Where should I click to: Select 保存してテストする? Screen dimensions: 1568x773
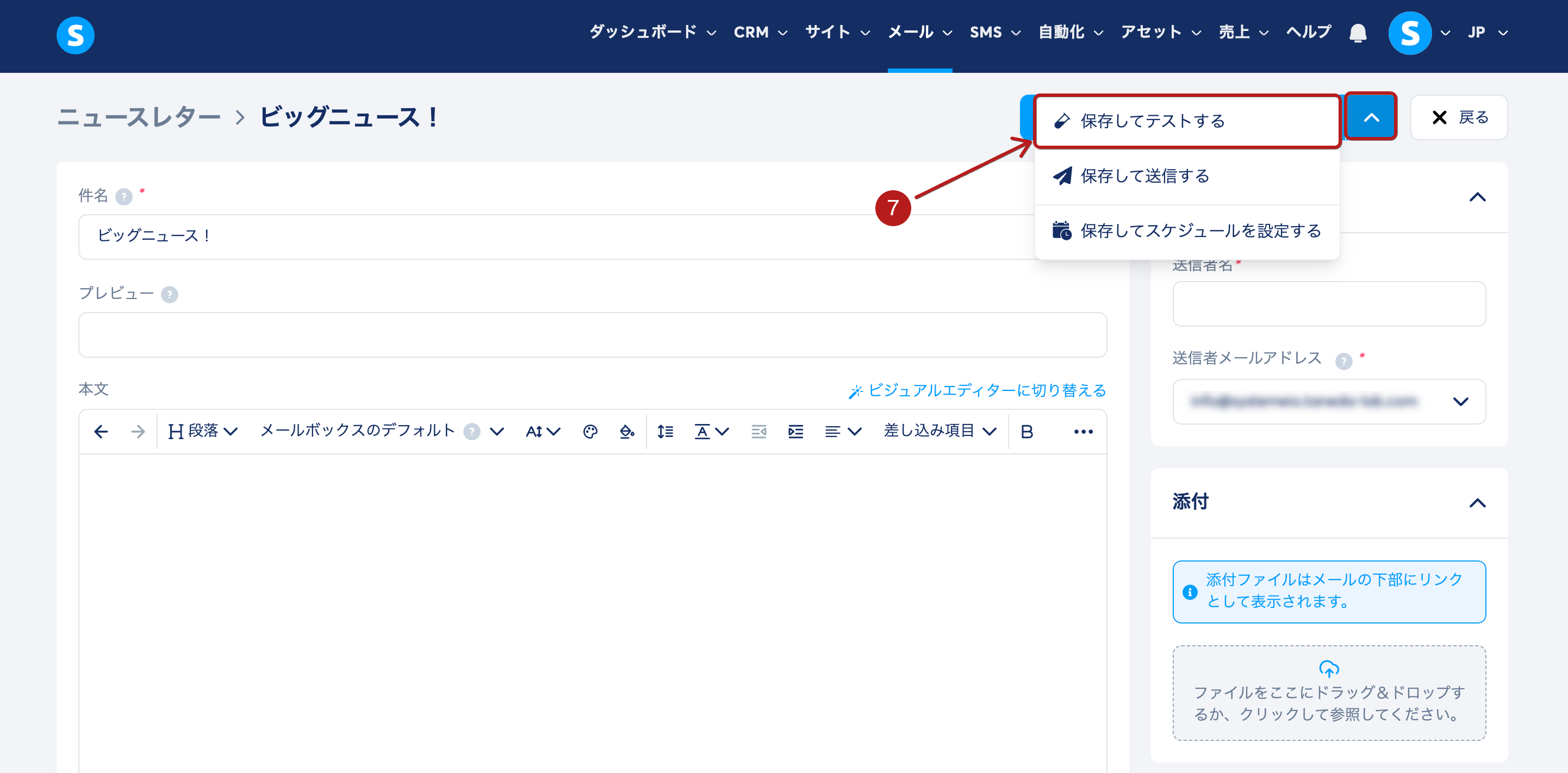[x=1187, y=121]
